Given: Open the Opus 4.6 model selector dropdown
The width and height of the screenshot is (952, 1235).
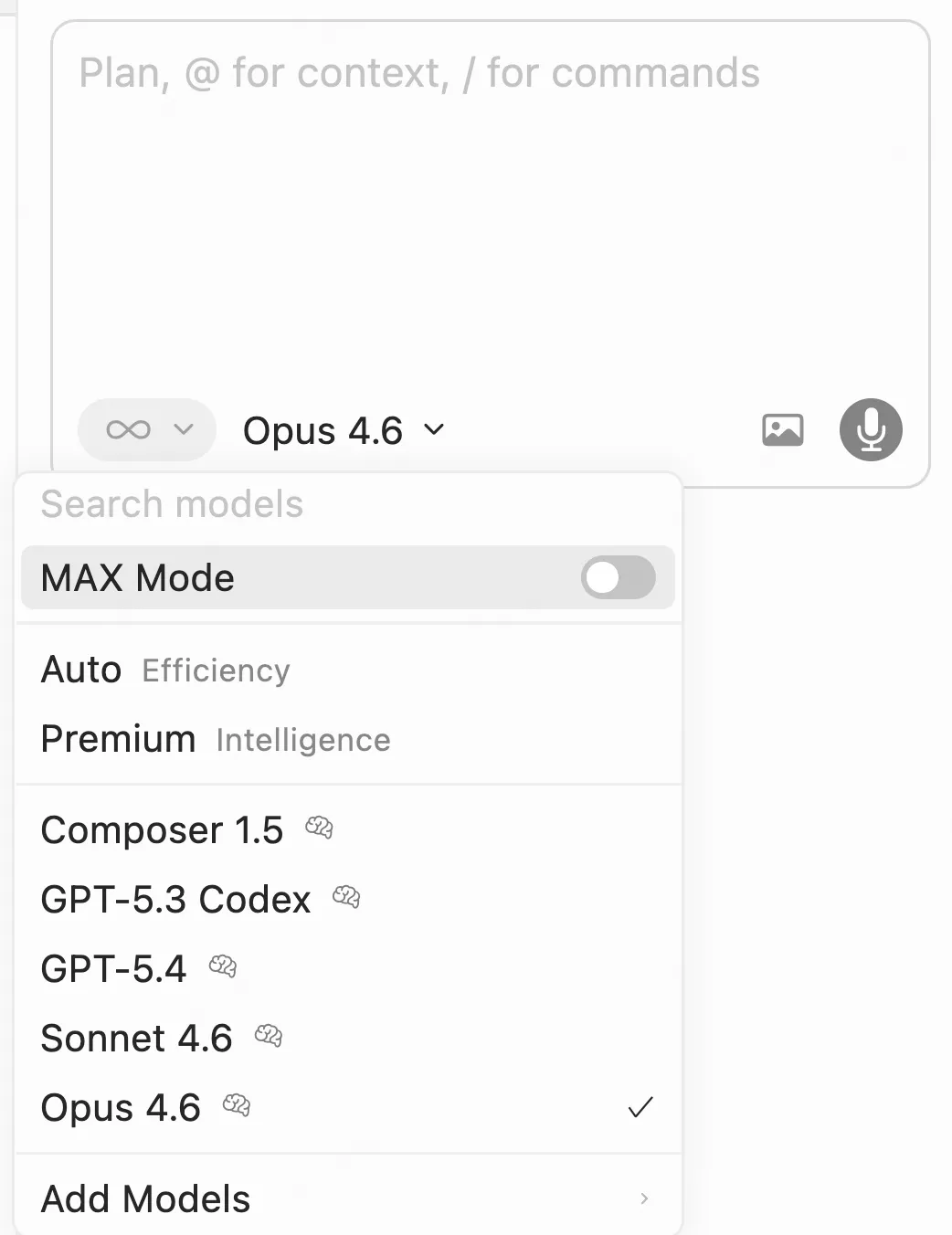Looking at the screenshot, I should (343, 430).
